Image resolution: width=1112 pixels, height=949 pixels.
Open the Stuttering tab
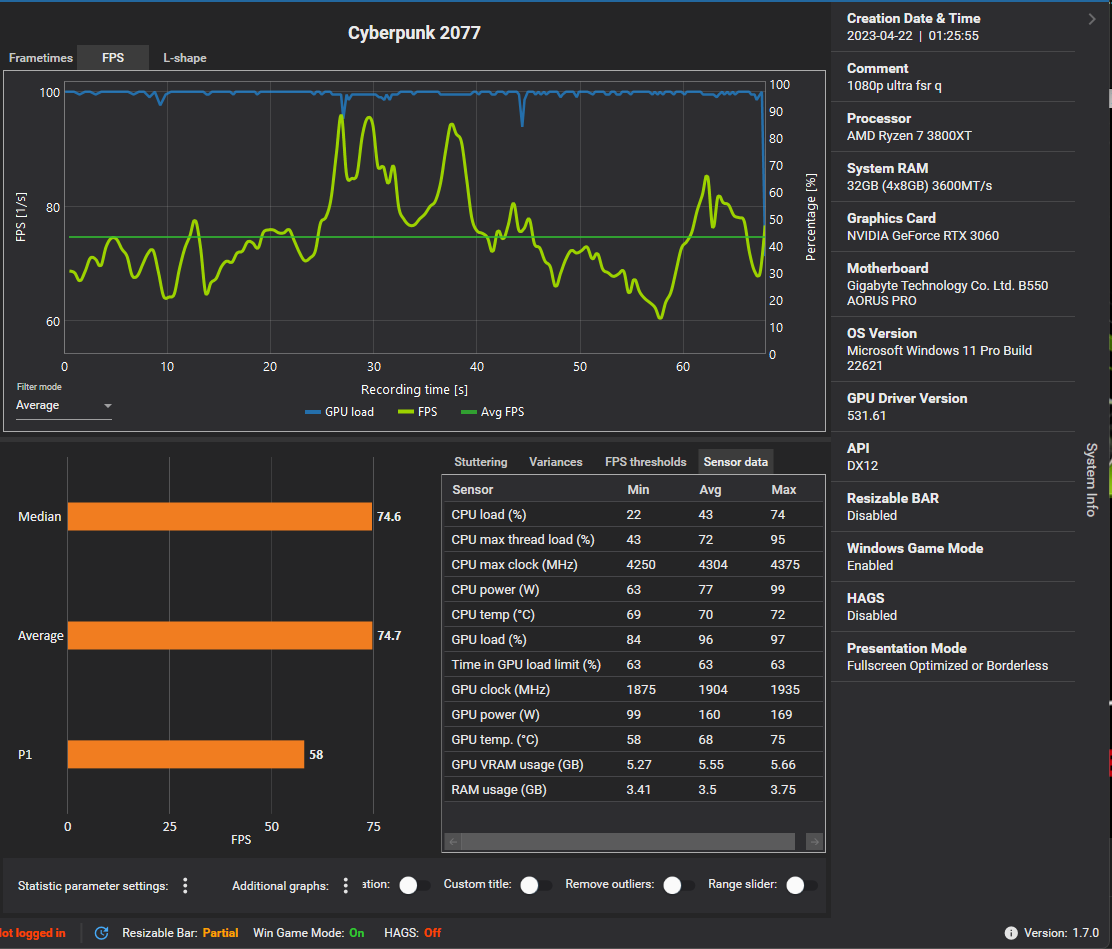(x=481, y=462)
